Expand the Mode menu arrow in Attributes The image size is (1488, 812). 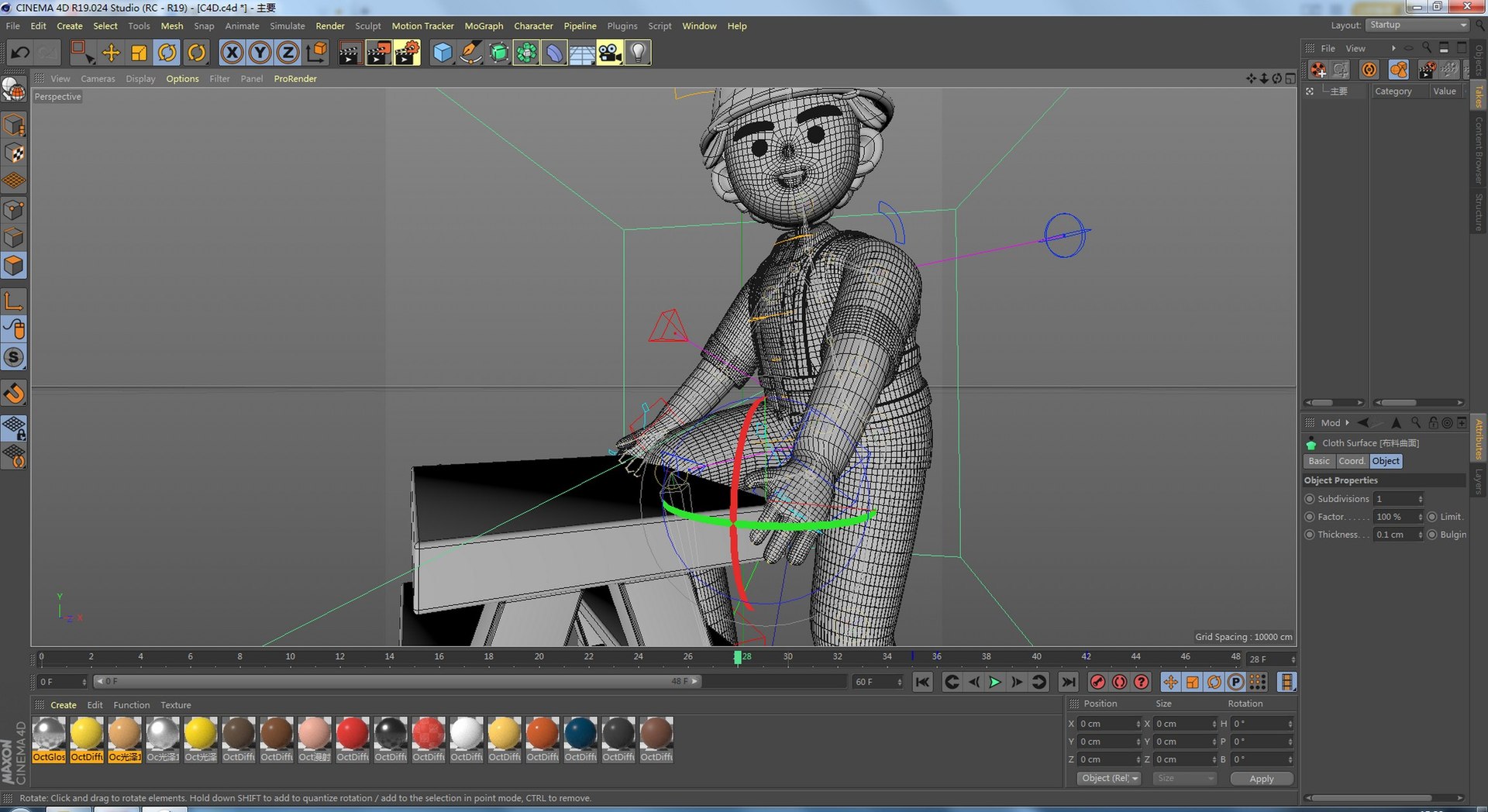(1347, 423)
